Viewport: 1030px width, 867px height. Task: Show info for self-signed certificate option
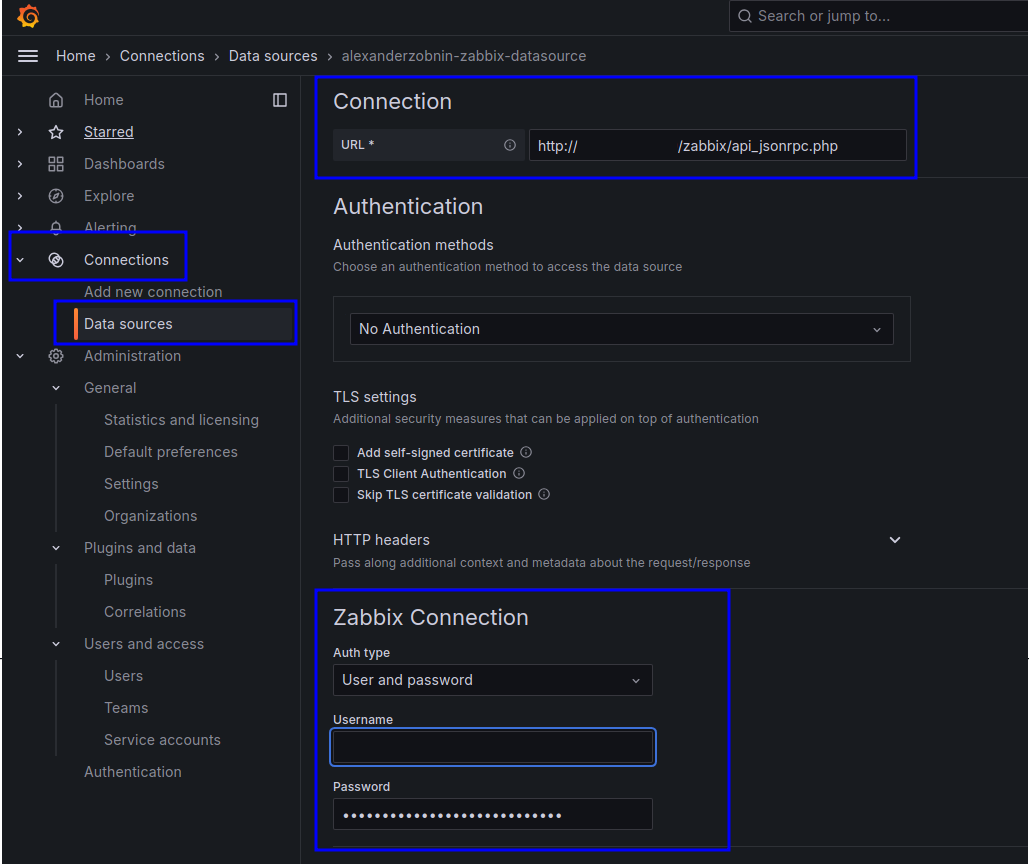(526, 452)
